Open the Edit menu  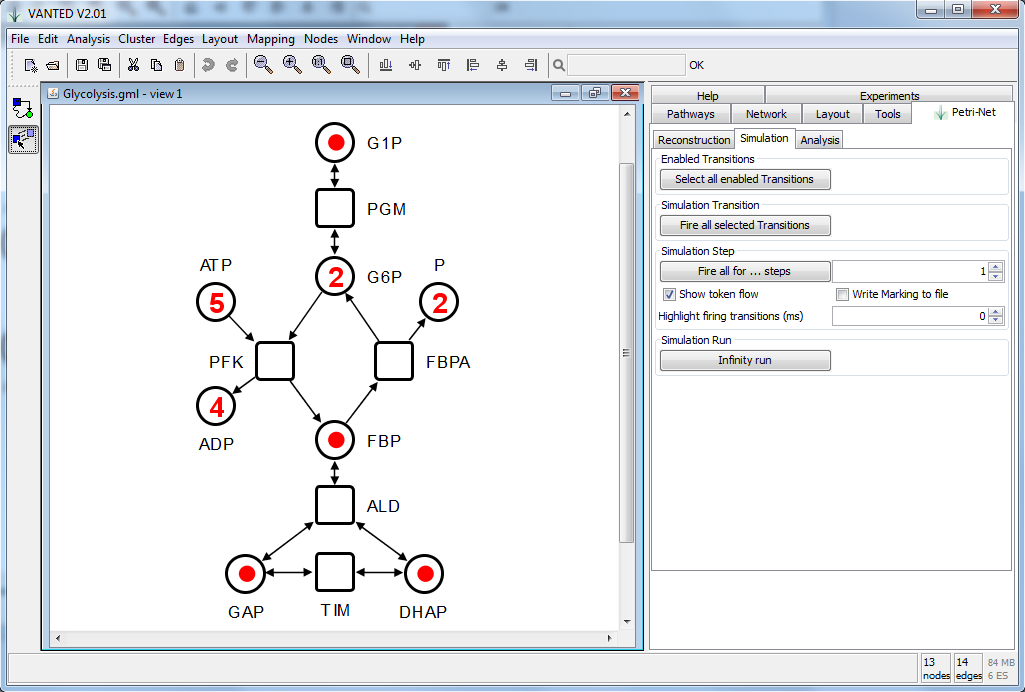pos(48,39)
